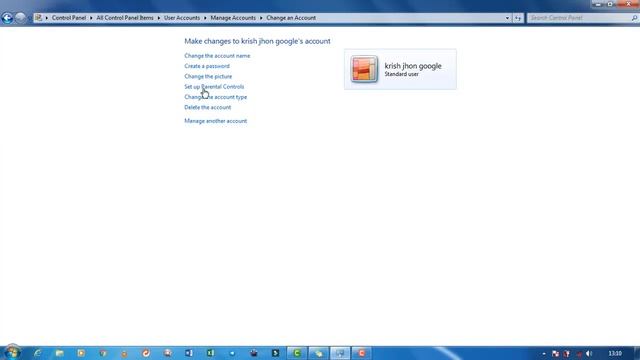Open the taskbar clock showing 13:10
This screenshot has width=640, height=360.
615,353
